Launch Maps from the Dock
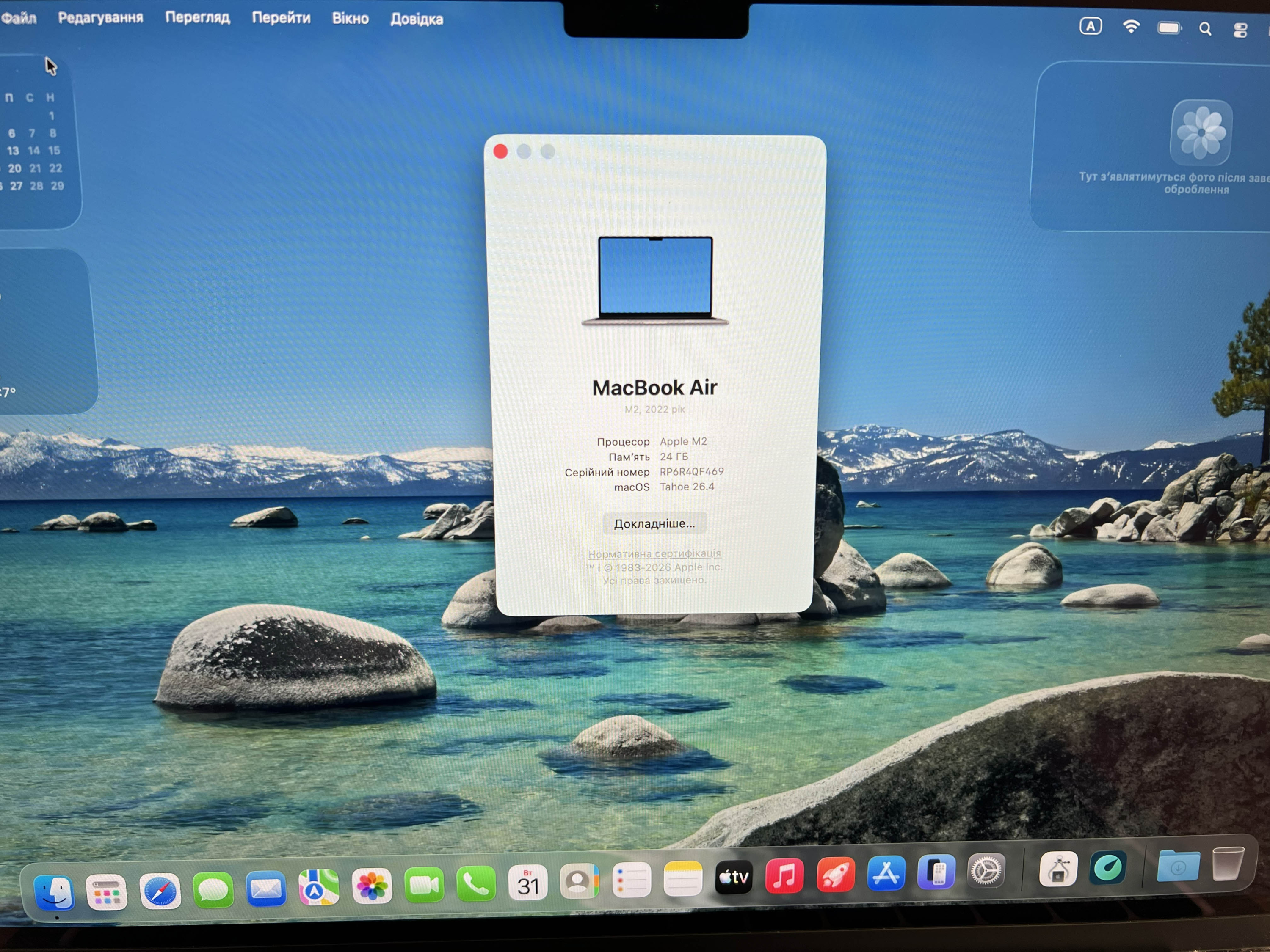Image resolution: width=1270 pixels, height=952 pixels. [x=319, y=888]
